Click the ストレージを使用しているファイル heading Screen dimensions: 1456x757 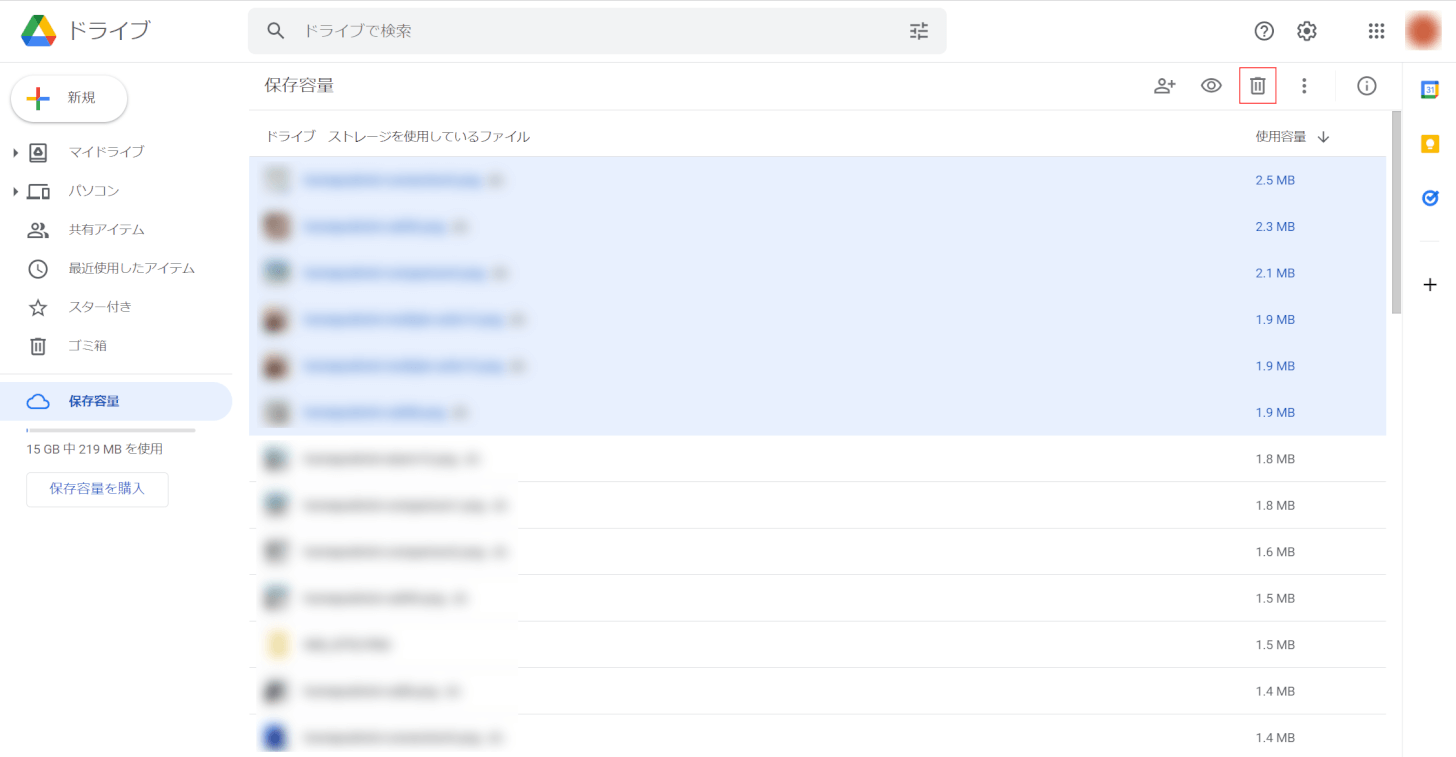click(x=429, y=137)
